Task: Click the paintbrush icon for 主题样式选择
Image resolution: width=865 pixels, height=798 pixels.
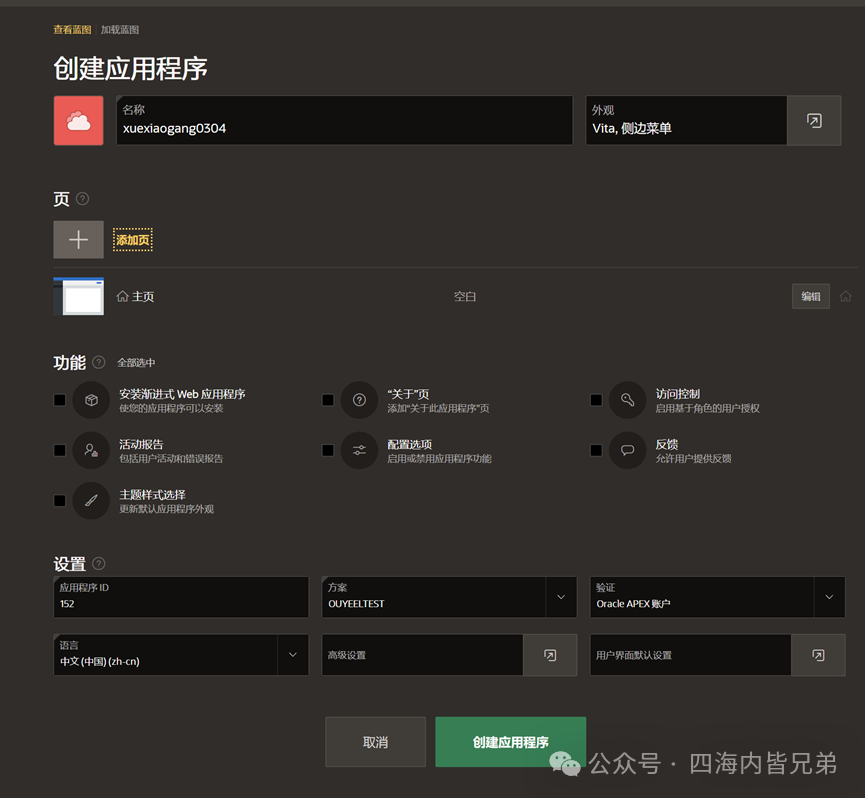Action: click(x=91, y=500)
